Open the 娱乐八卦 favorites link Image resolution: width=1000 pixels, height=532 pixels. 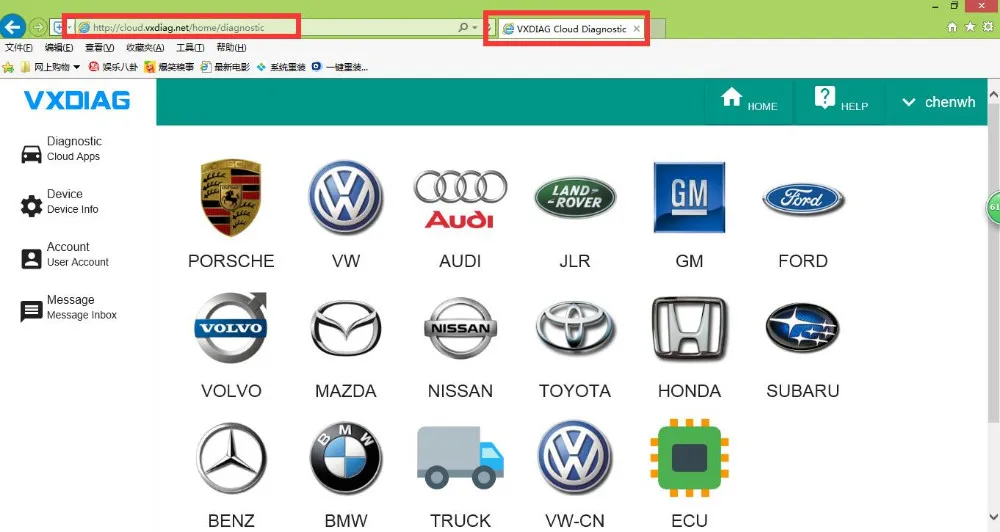113,67
